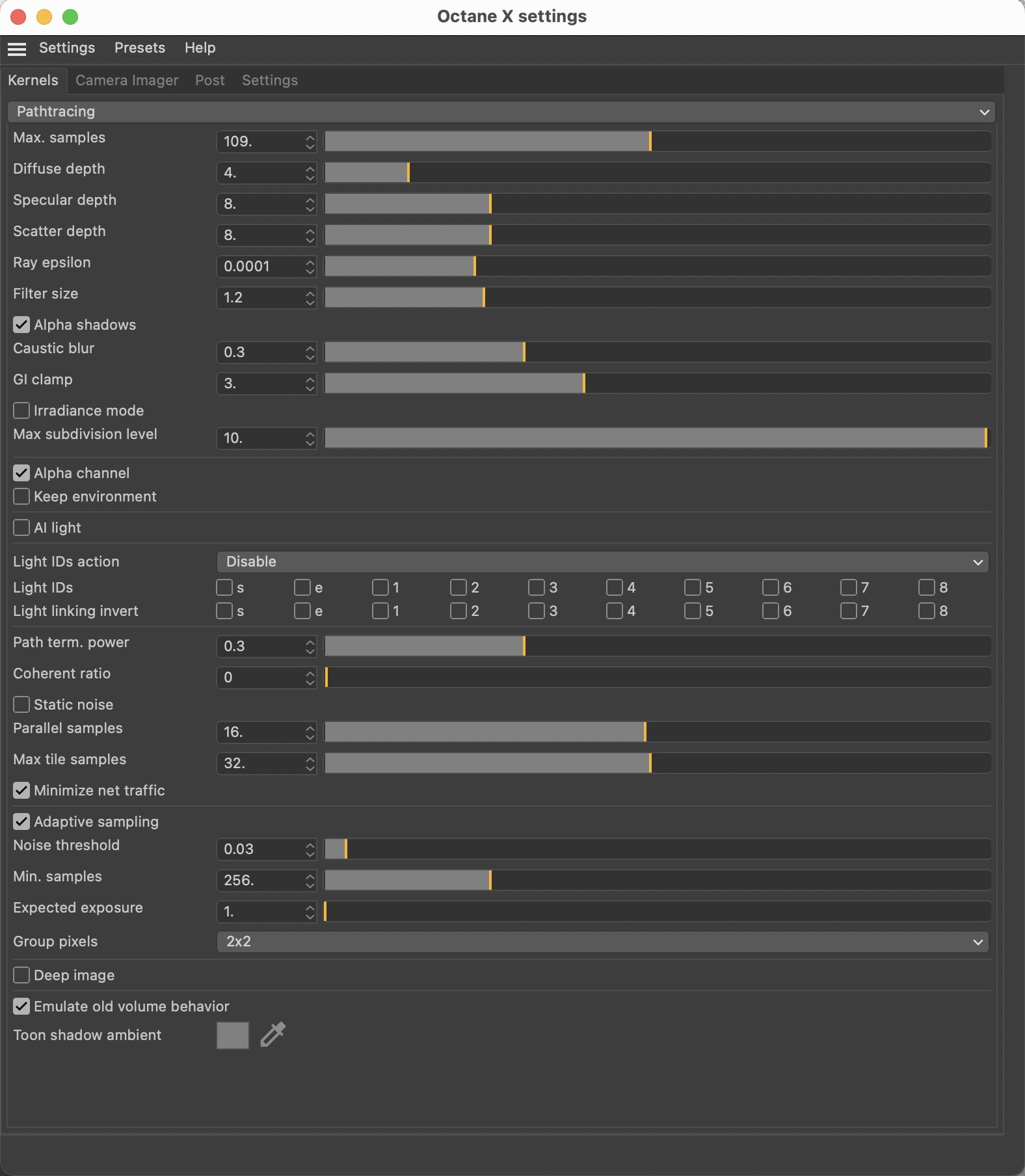Click the Coherent ratio slider

tap(658, 677)
